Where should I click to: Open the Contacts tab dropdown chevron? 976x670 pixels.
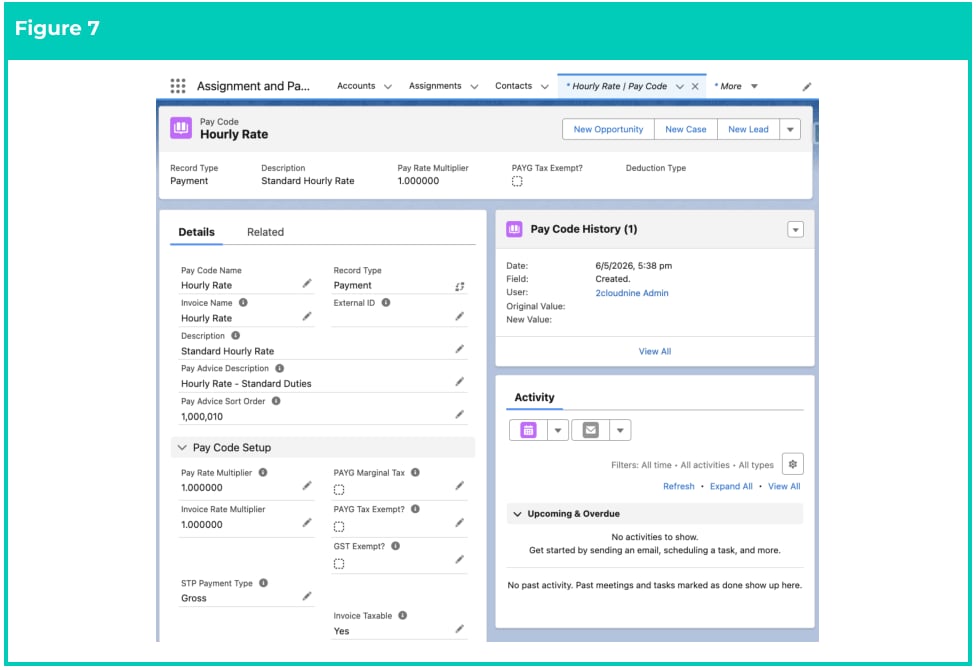click(x=545, y=87)
